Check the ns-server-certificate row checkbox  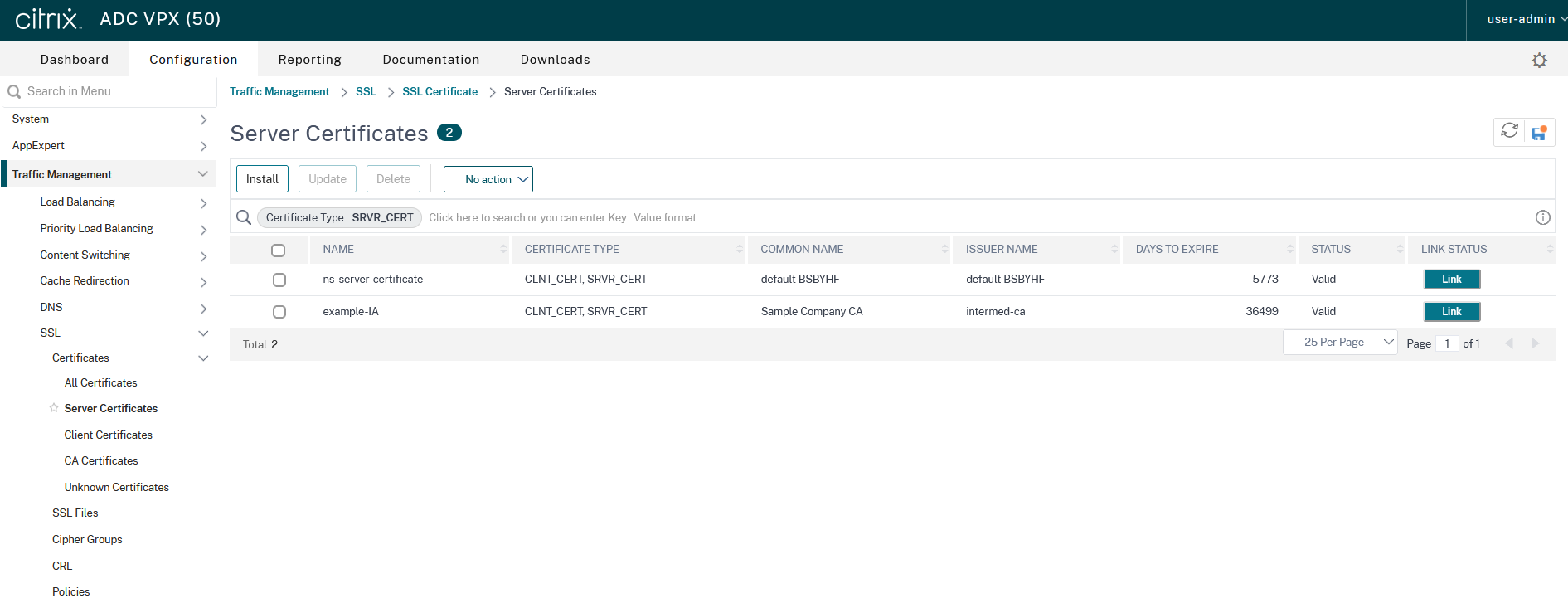[279, 280]
